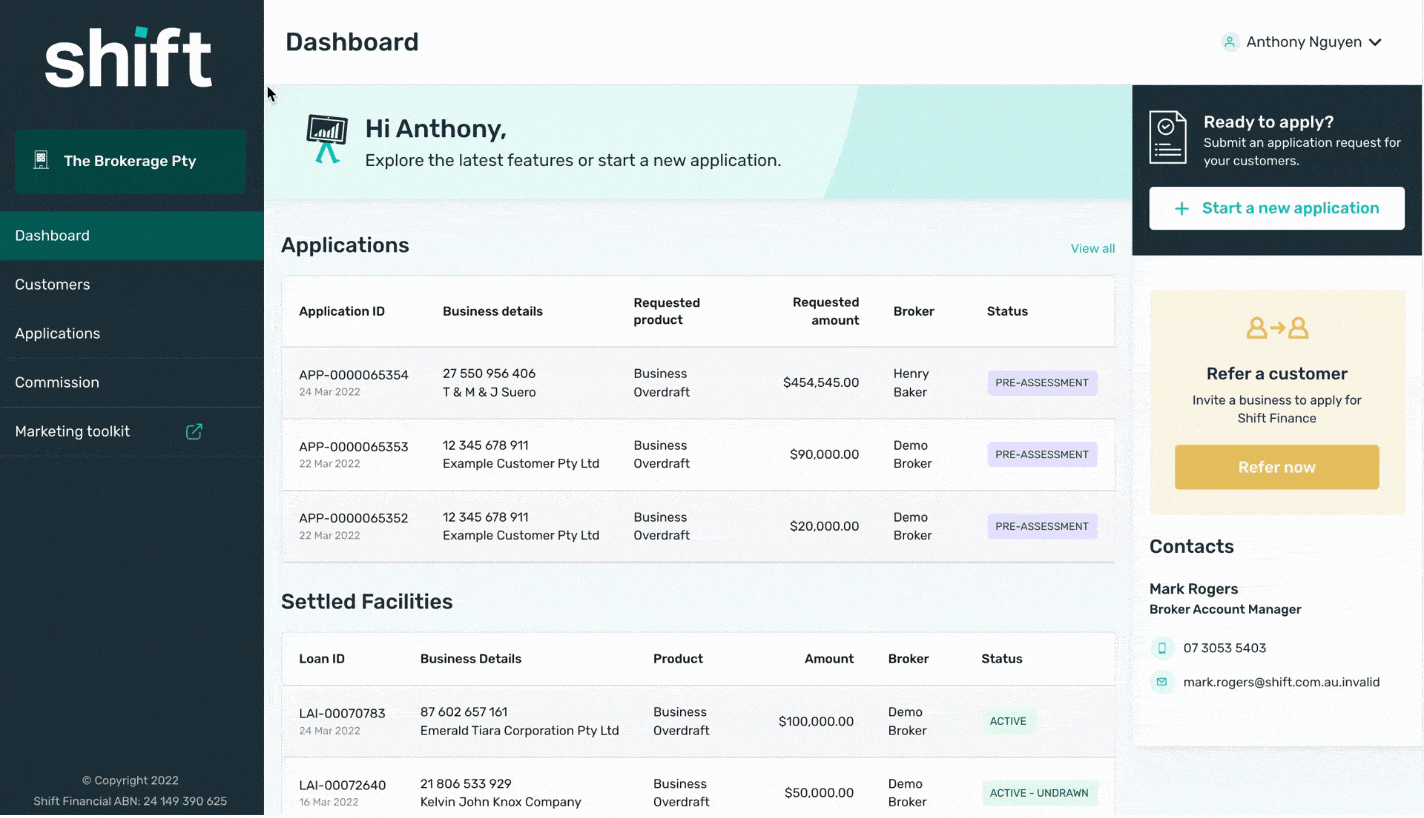1424x818 pixels.
Task: Click the refer-a-customer people icon
Action: click(x=1277, y=328)
